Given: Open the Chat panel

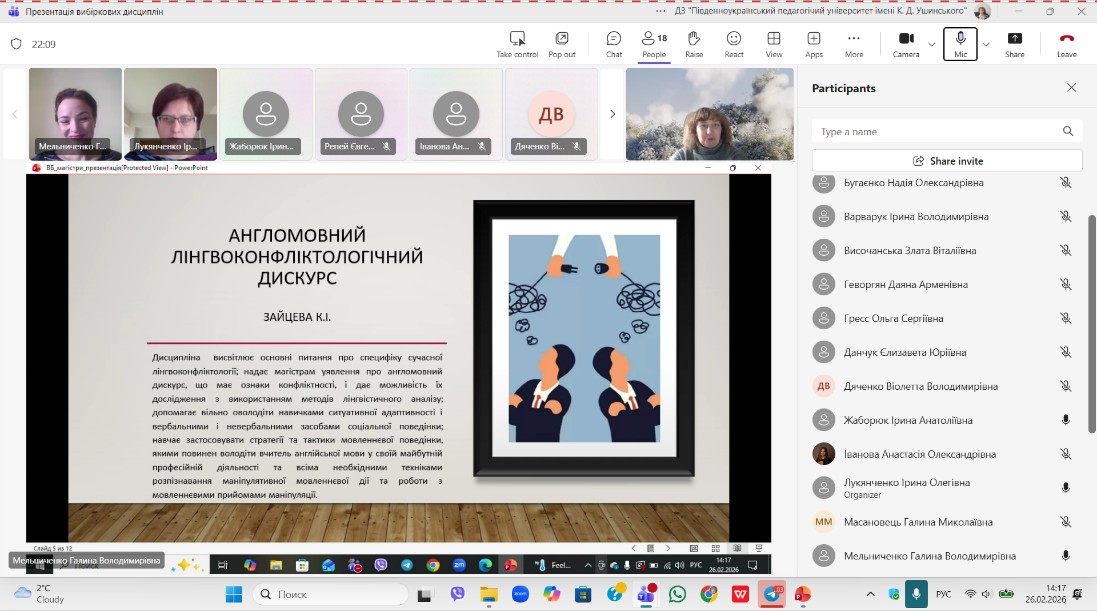Looking at the screenshot, I should tap(613, 43).
